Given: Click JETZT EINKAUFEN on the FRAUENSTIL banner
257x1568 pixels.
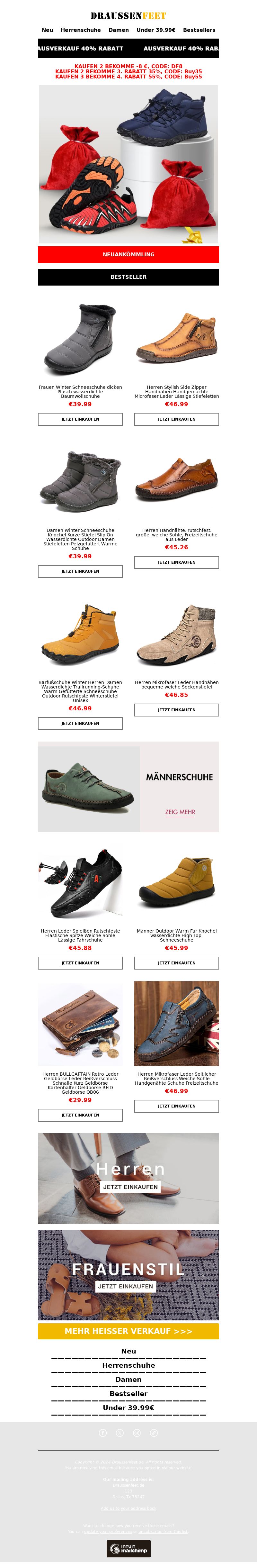Looking at the screenshot, I should point(125,1286).
